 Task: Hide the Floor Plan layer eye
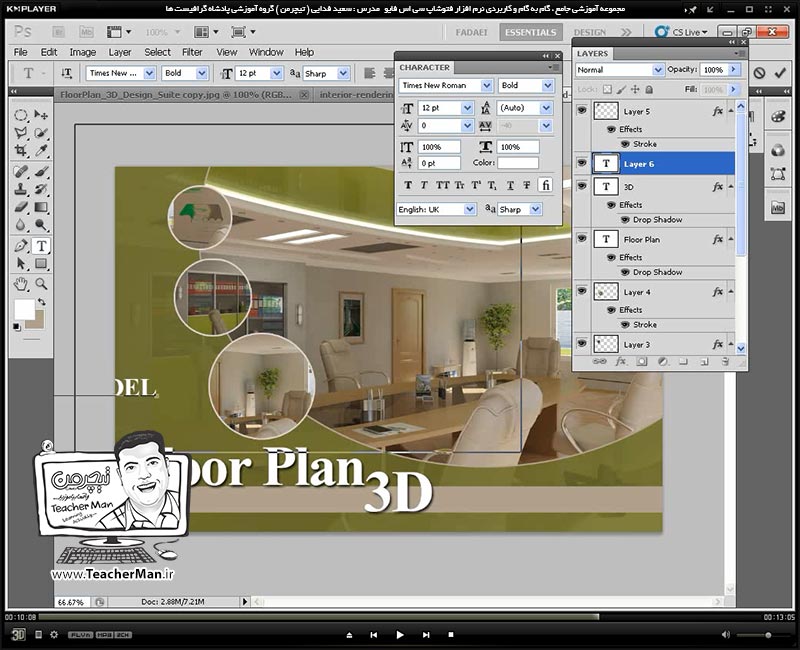[581, 238]
